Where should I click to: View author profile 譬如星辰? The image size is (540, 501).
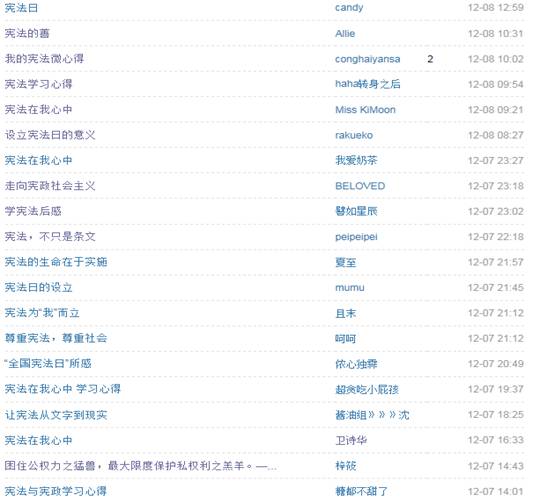(x=356, y=211)
